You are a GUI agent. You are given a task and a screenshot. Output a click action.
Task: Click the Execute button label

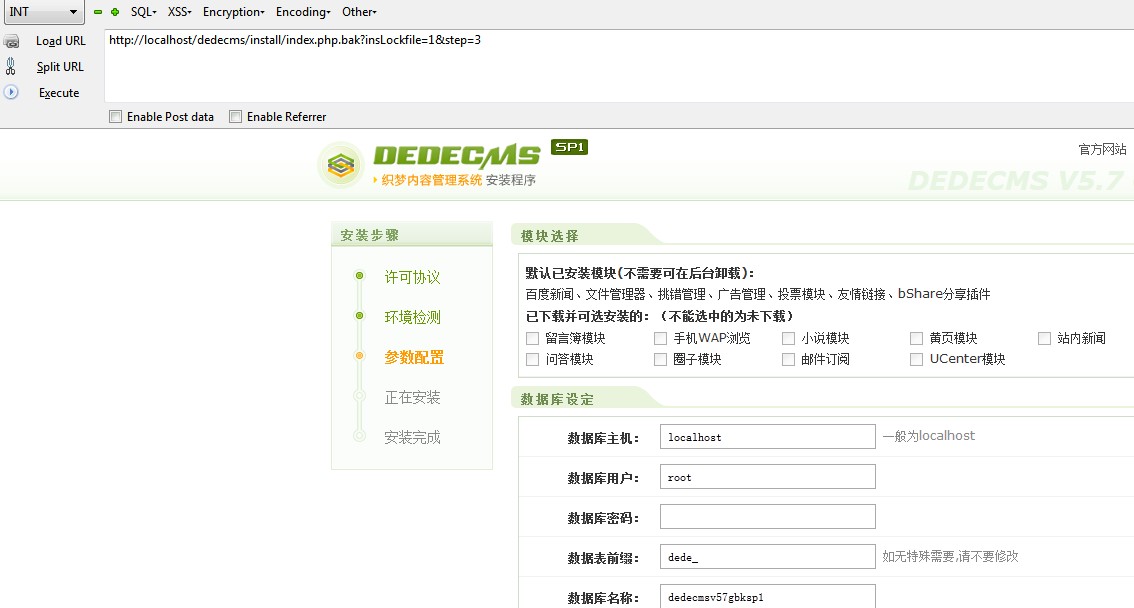click(x=59, y=93)
